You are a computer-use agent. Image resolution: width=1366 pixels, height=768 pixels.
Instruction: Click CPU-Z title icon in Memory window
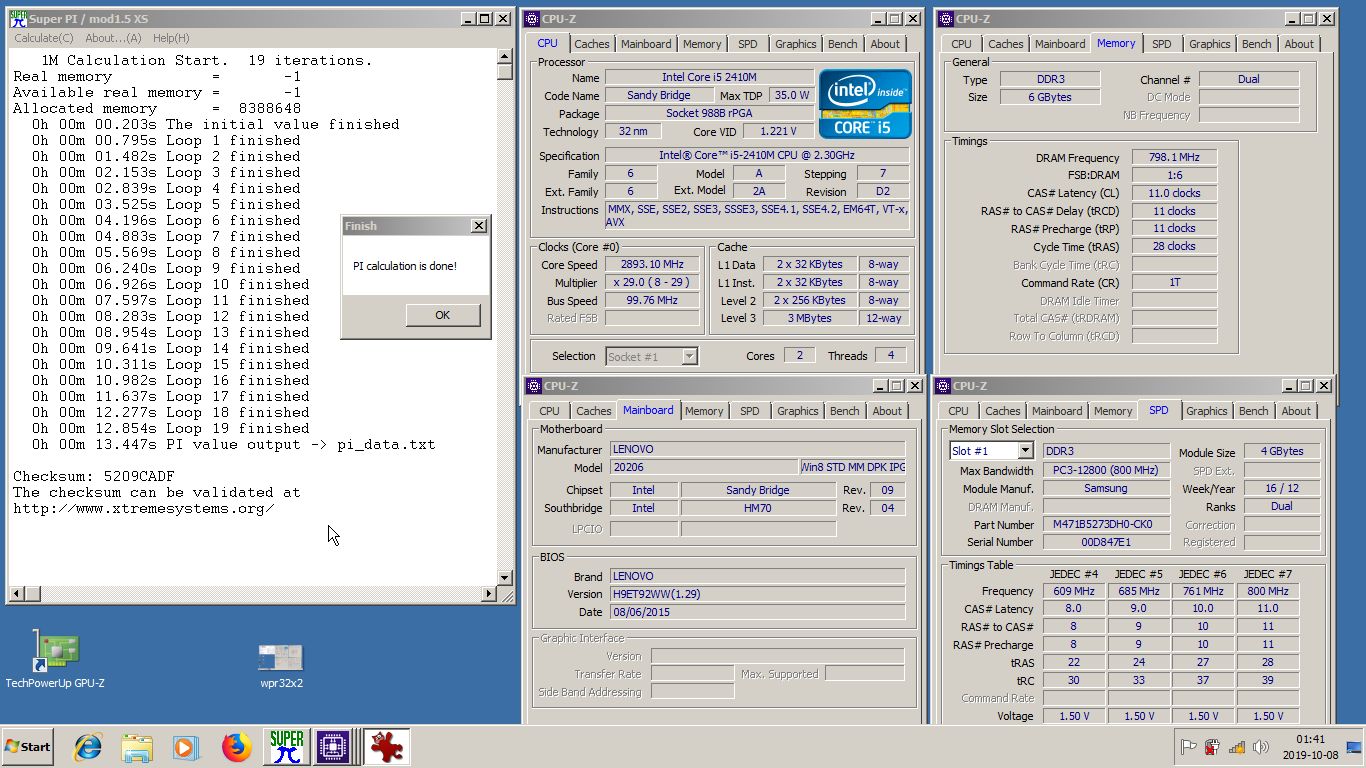tap(946, 18)
